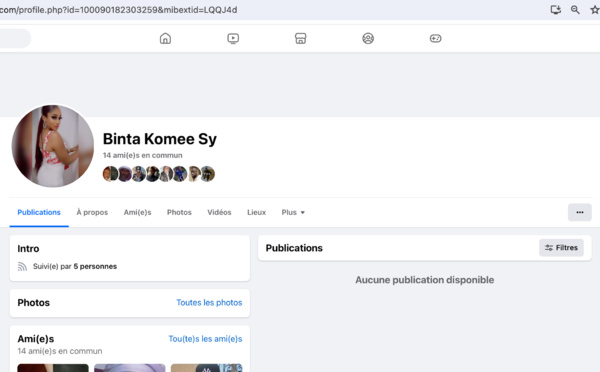Screen dimensions: 600x372
Task: Click the Toutes les photos link
Action: 209,302
